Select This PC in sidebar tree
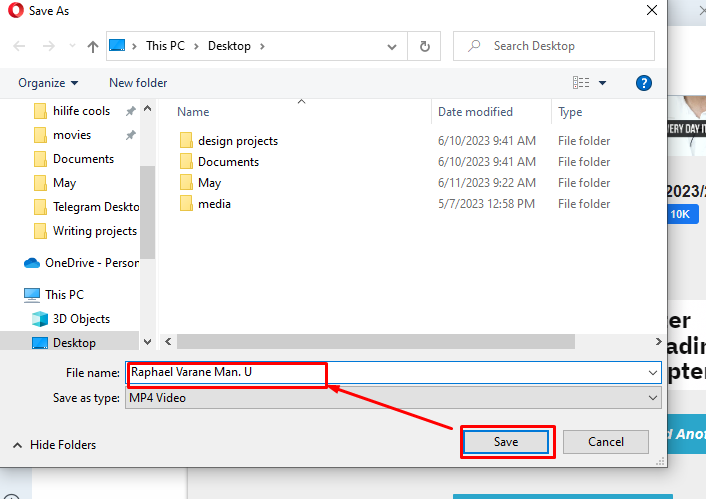 (x=64, y=295)
